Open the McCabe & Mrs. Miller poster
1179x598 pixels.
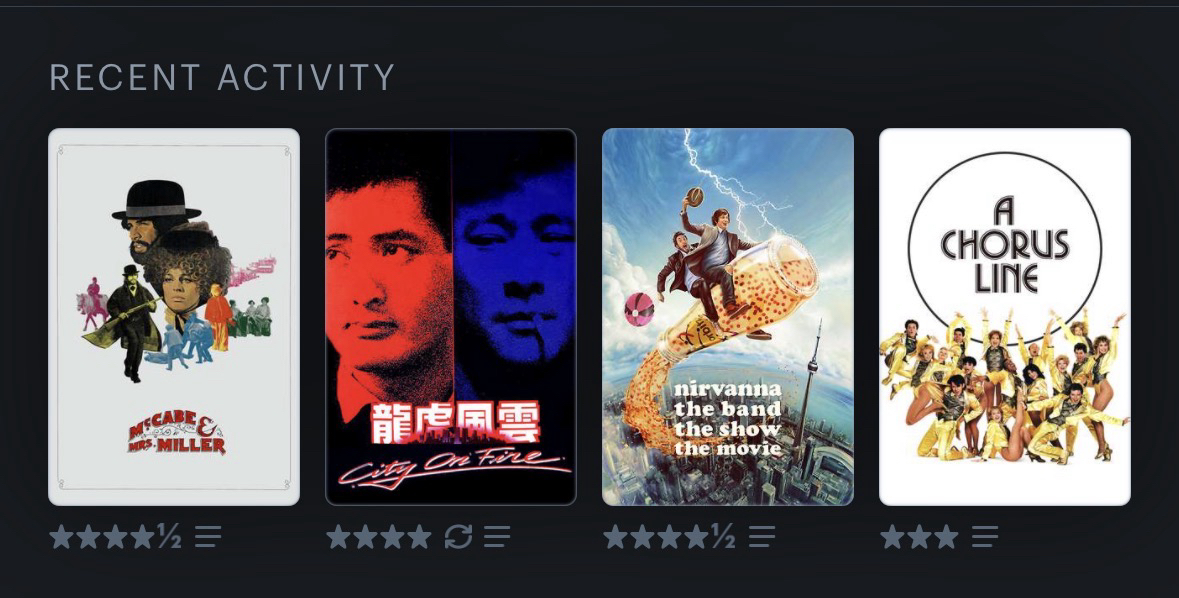coord(174,317)
